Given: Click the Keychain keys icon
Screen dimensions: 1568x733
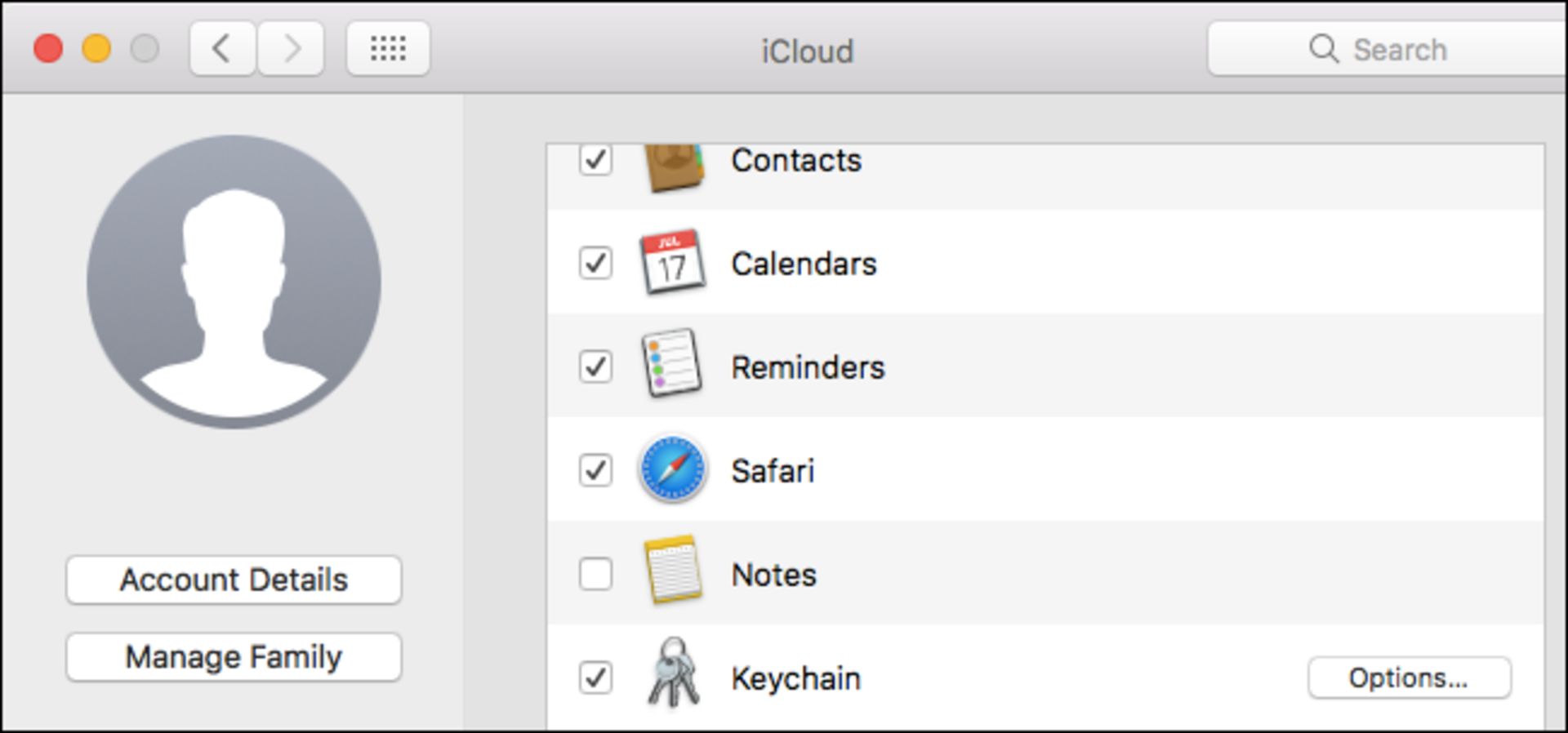Looking at the screenshot, I should 671,678.
